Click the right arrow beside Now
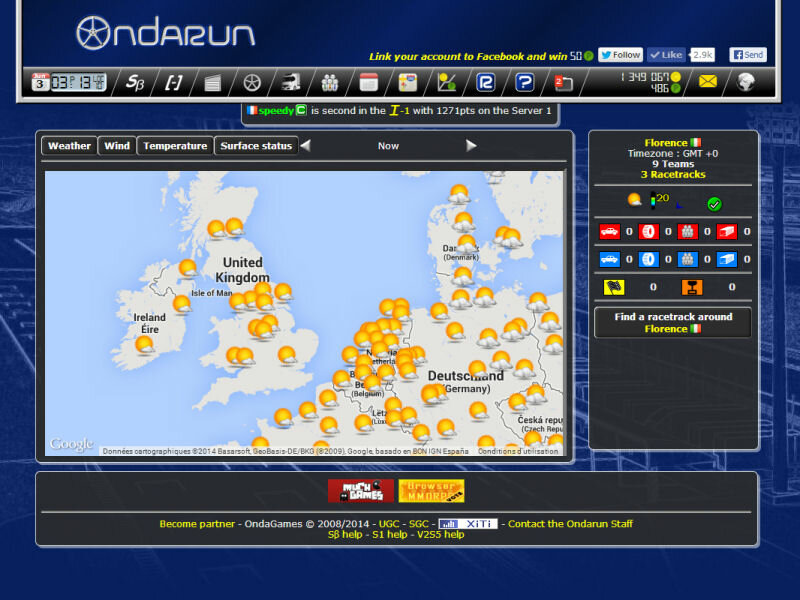 [x=471, y=145]
